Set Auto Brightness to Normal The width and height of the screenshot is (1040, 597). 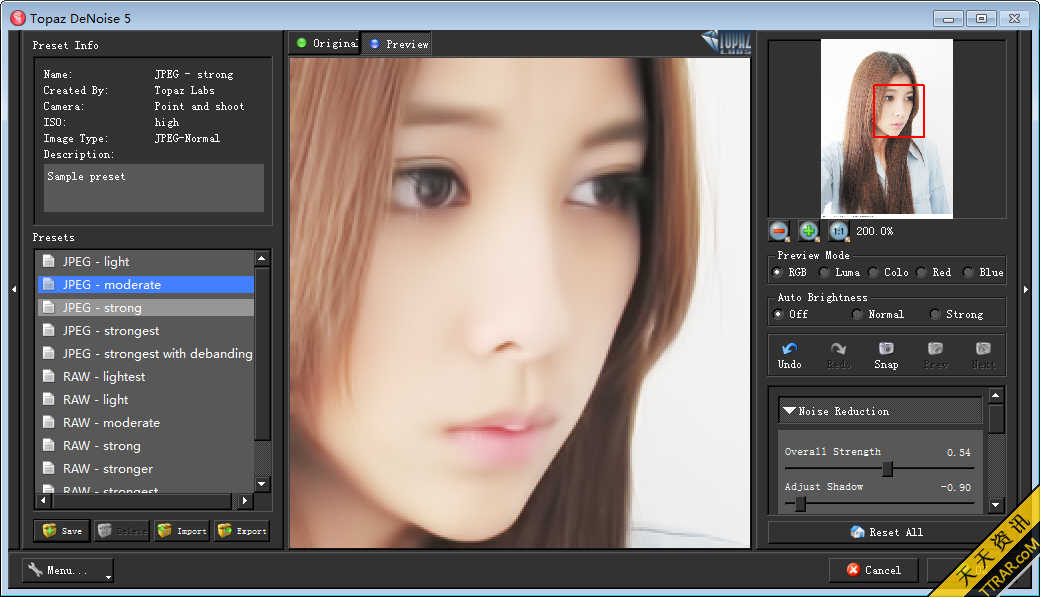pos(857,314)
